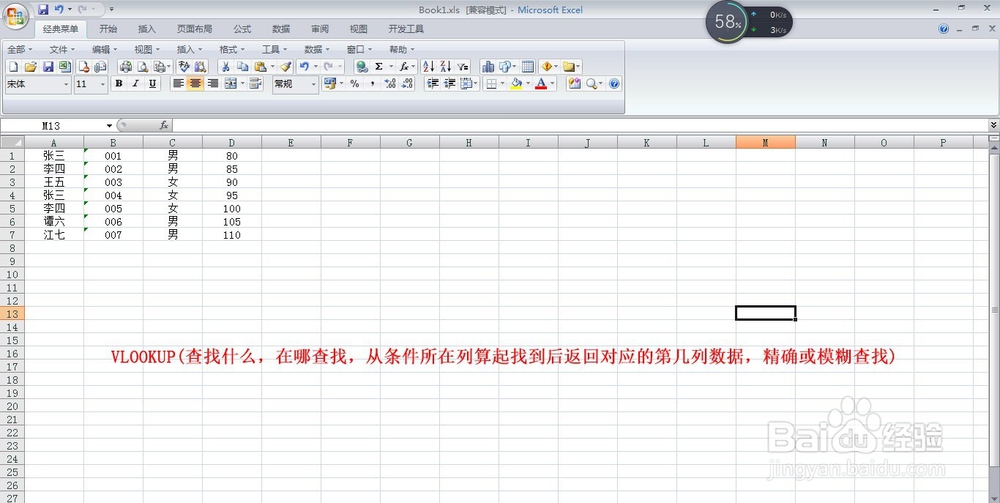The image size is (1000, 503).
Task: Run the spelling check icon
Action: pos(184,66)
